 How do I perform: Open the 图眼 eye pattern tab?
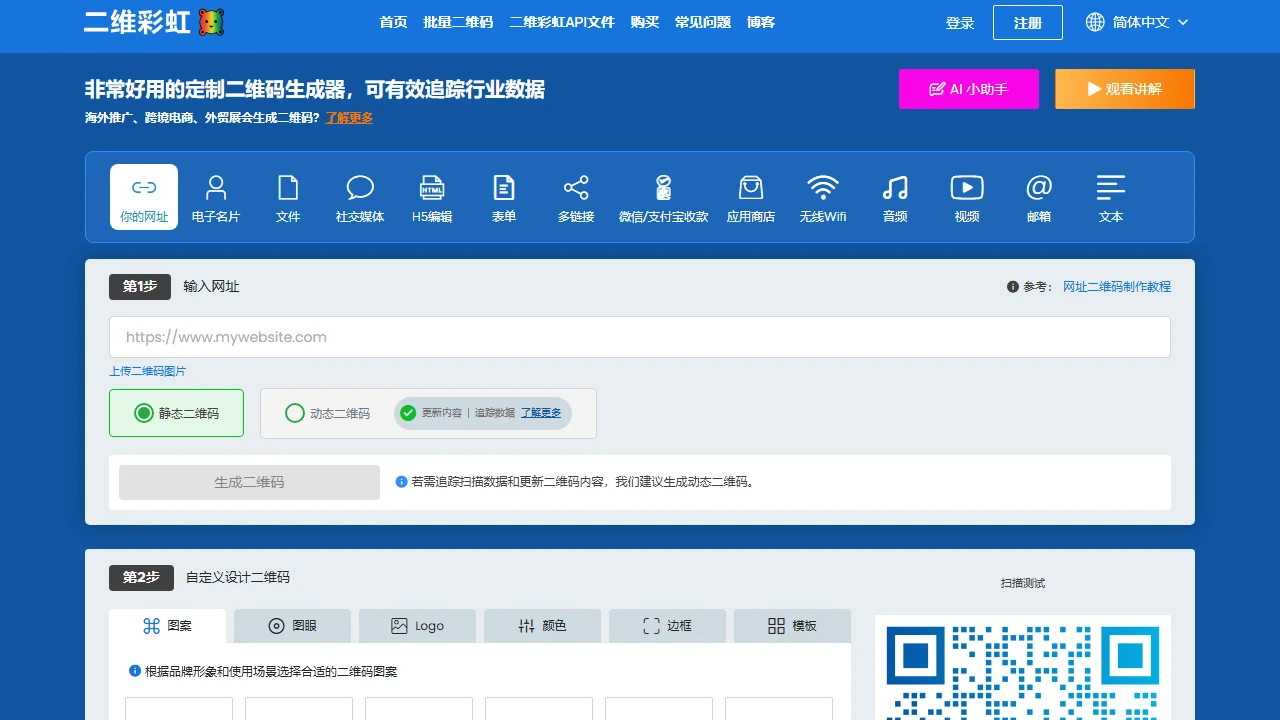tap(292, 626)
